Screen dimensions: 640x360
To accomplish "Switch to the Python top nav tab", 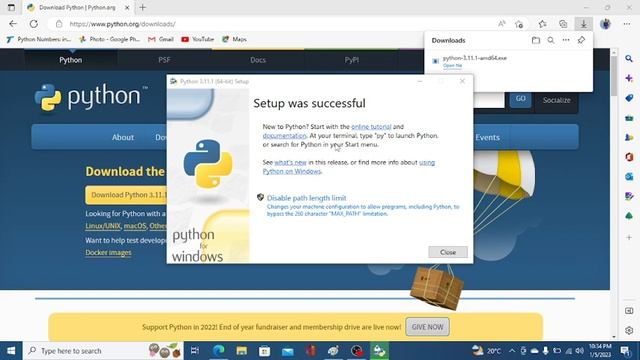I will click(x=71, y=60).
